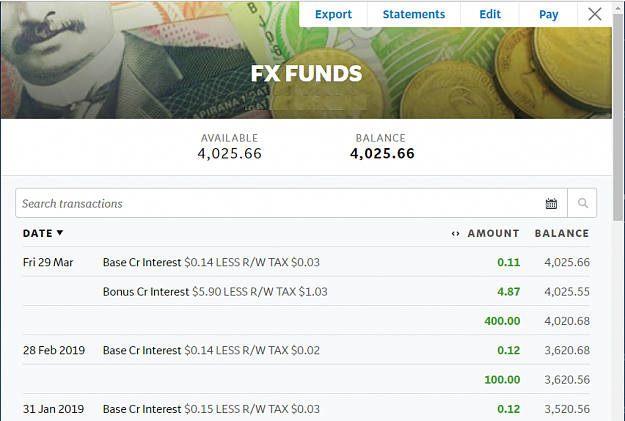Select the Edit option
Image resolution: width=625 pixels, height=421 pixels.
click(490, 14)
